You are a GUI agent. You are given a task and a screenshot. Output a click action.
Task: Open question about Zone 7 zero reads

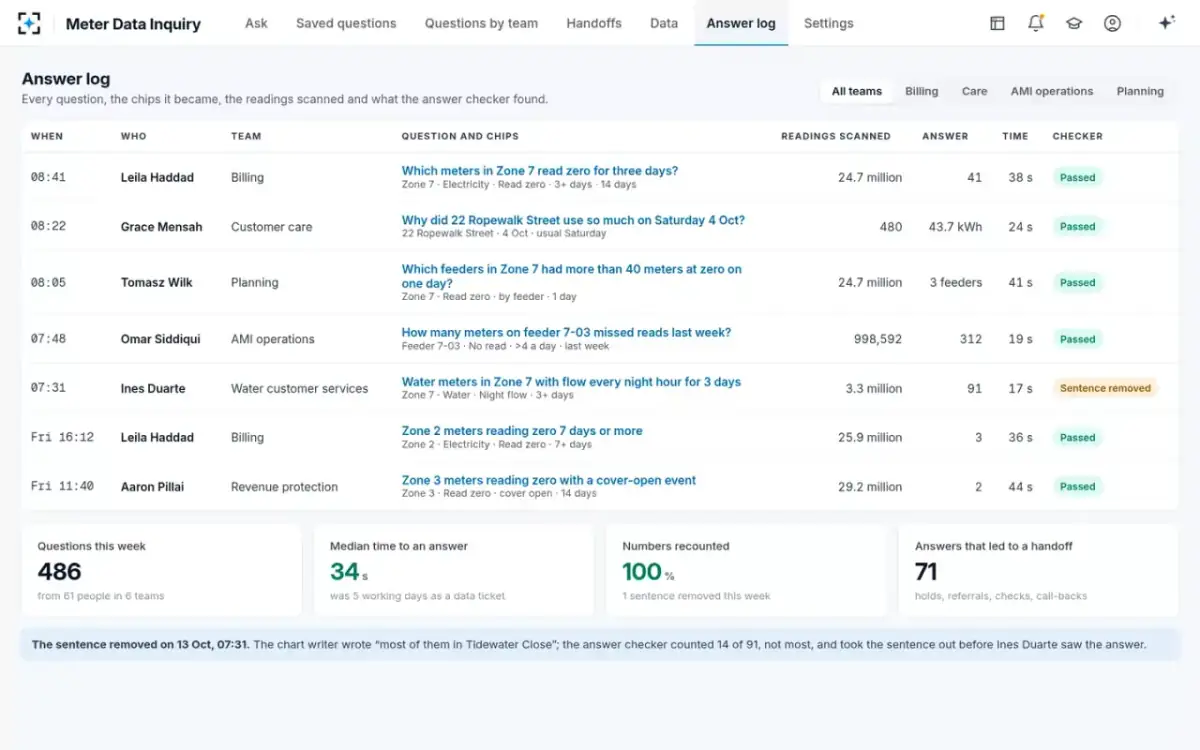coord(540,171)
